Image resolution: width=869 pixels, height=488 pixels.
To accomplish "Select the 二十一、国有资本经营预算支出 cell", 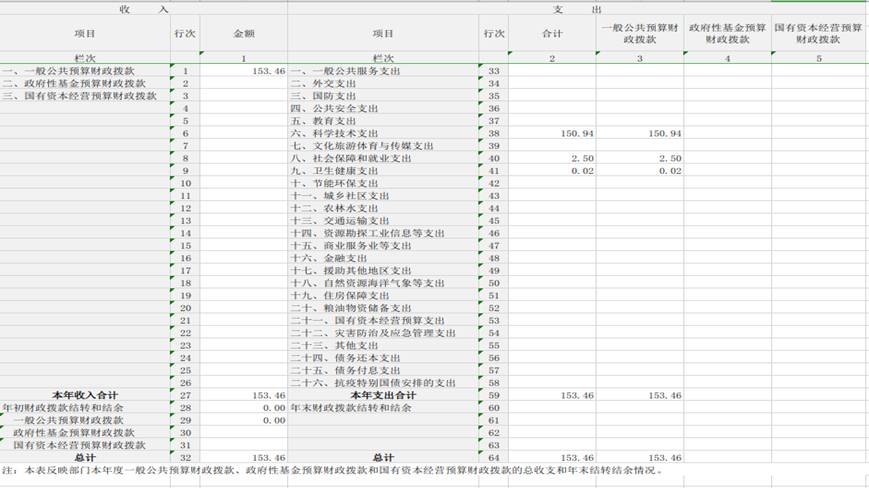I will [x=367, y=320].
